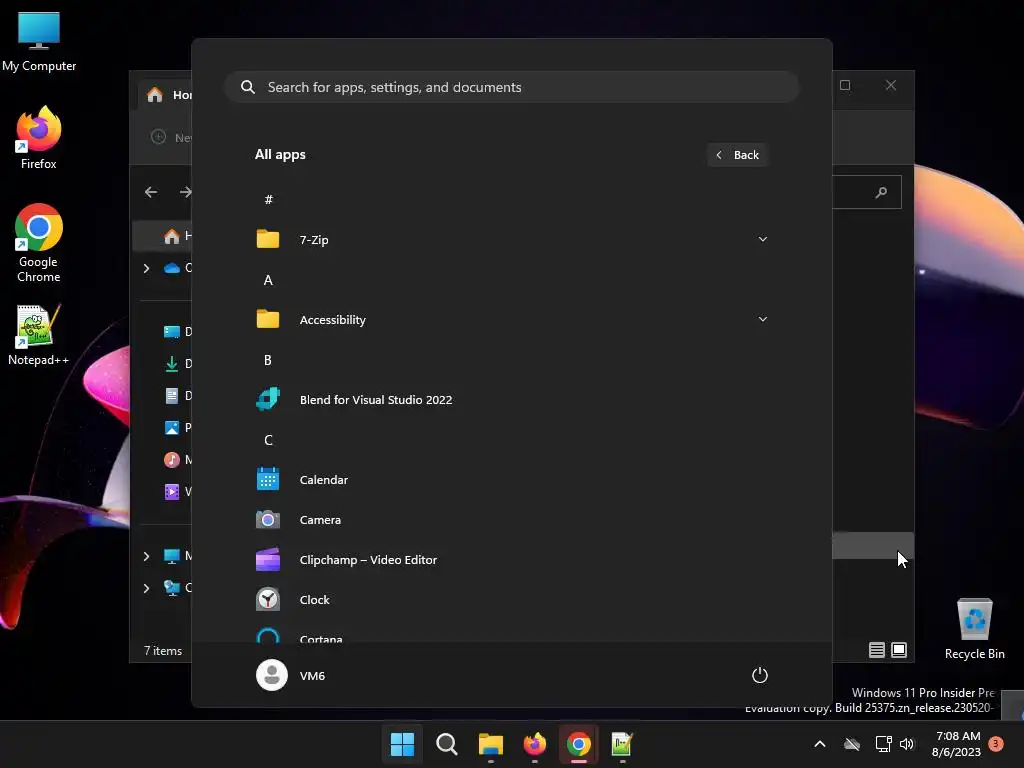1024x768 pixels.
Task: Open taskbar Search icon
Action: coord(447,744)
